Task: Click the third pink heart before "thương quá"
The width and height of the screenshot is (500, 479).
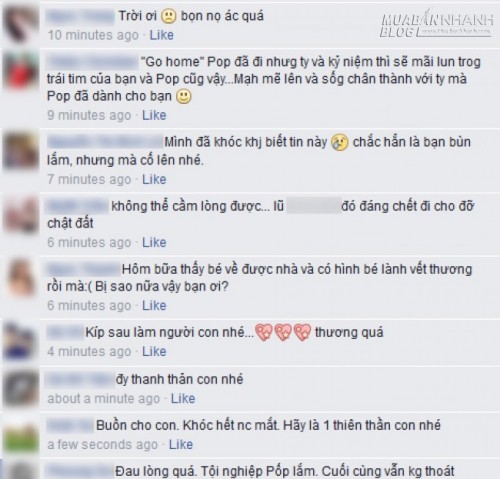Action: (303, 333)
